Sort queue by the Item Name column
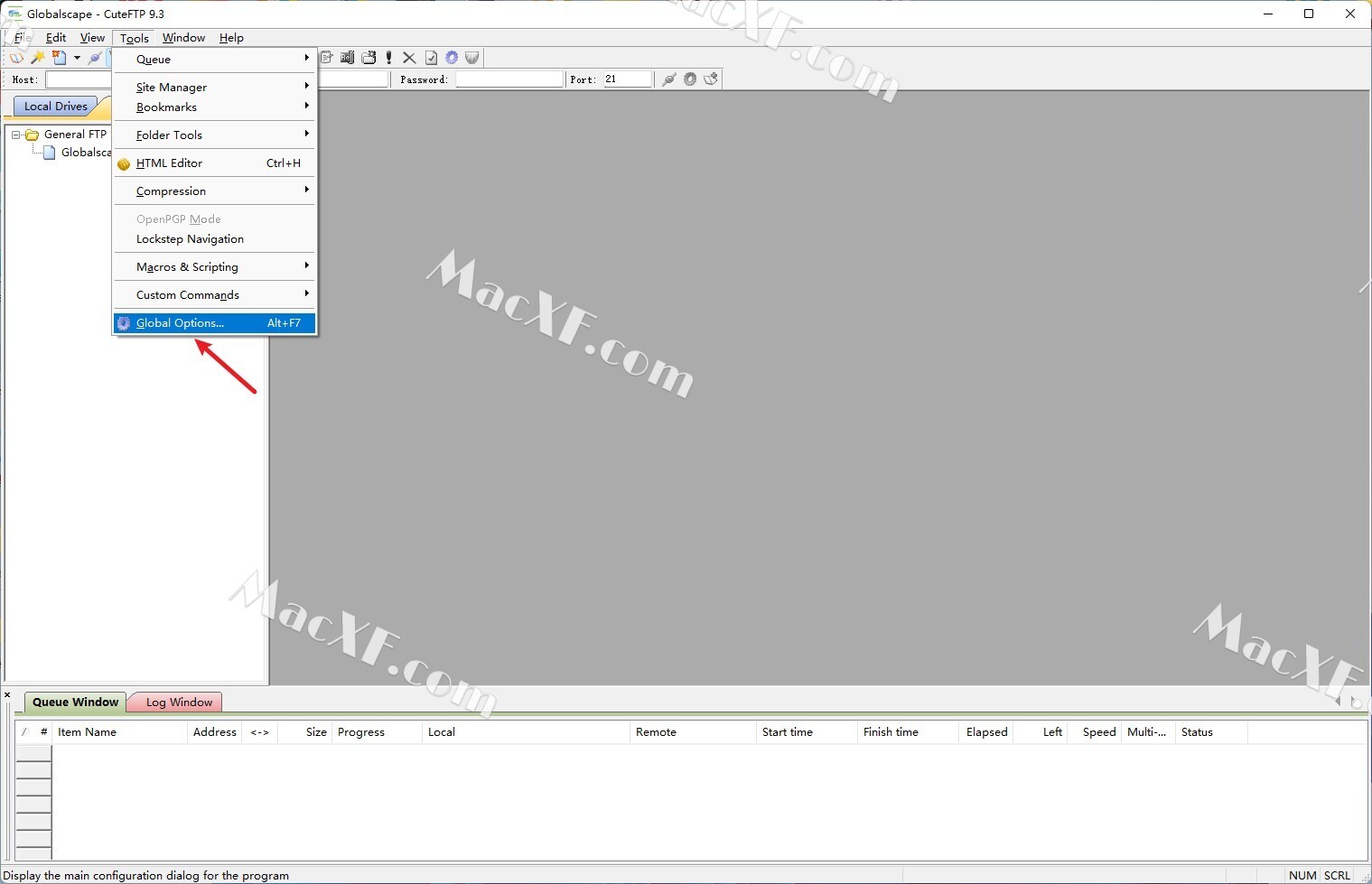 tap(119, 732)
